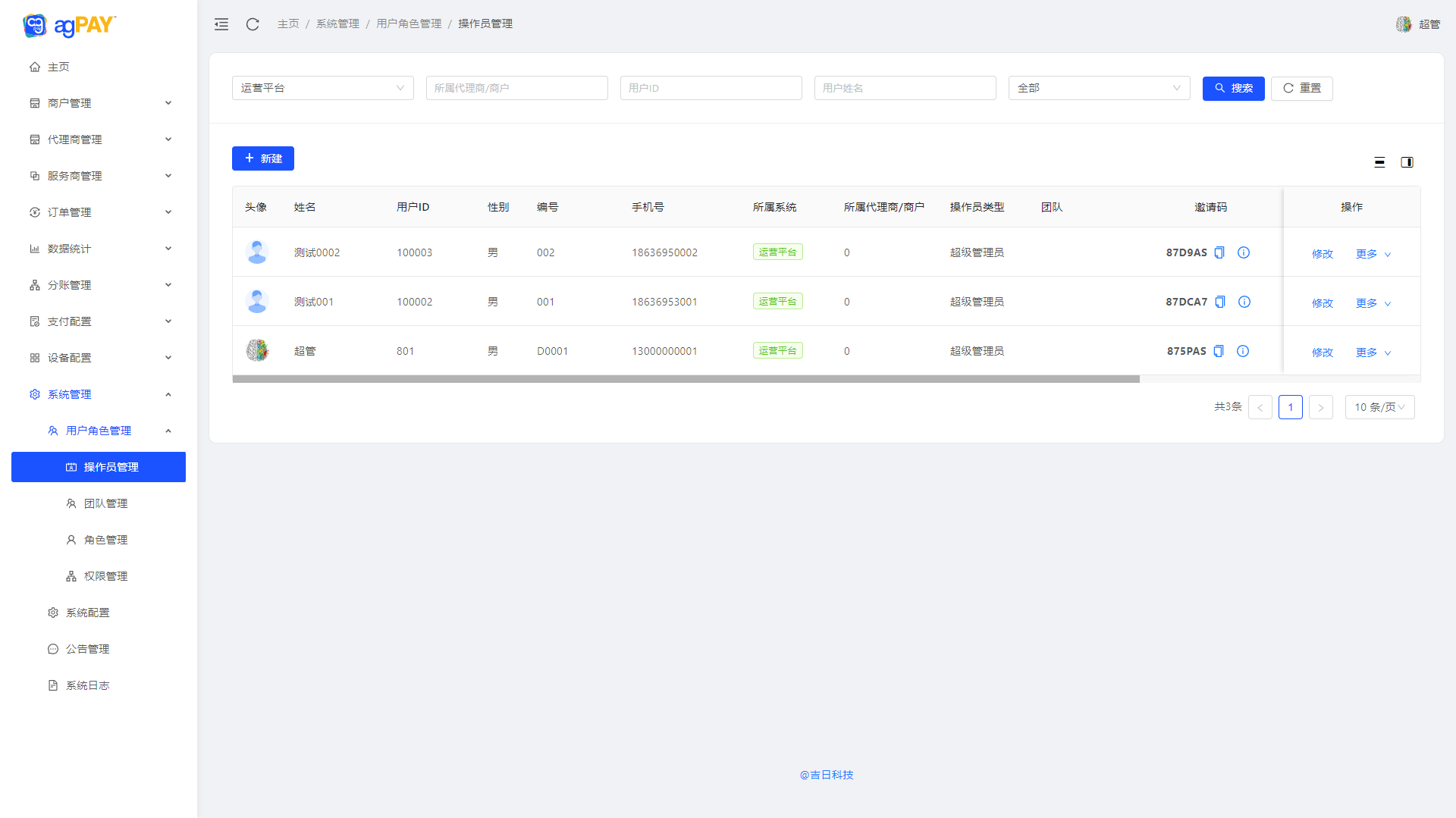Open the 全部 filter dropdown
This screenshot has height=818, width=1456.
click(x=1099, y=88)
